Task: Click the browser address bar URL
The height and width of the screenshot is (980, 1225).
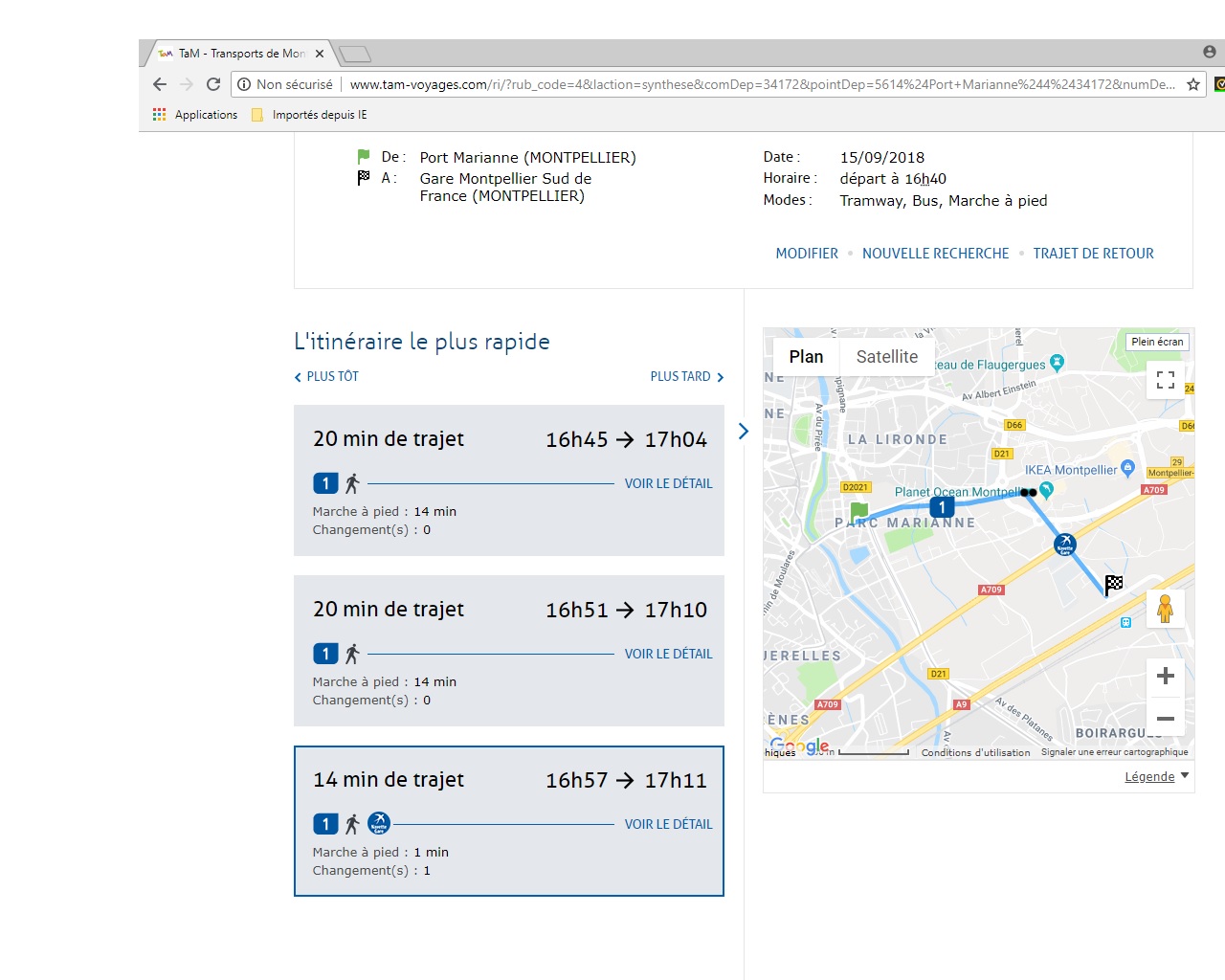Action: [x=761, y=84]
